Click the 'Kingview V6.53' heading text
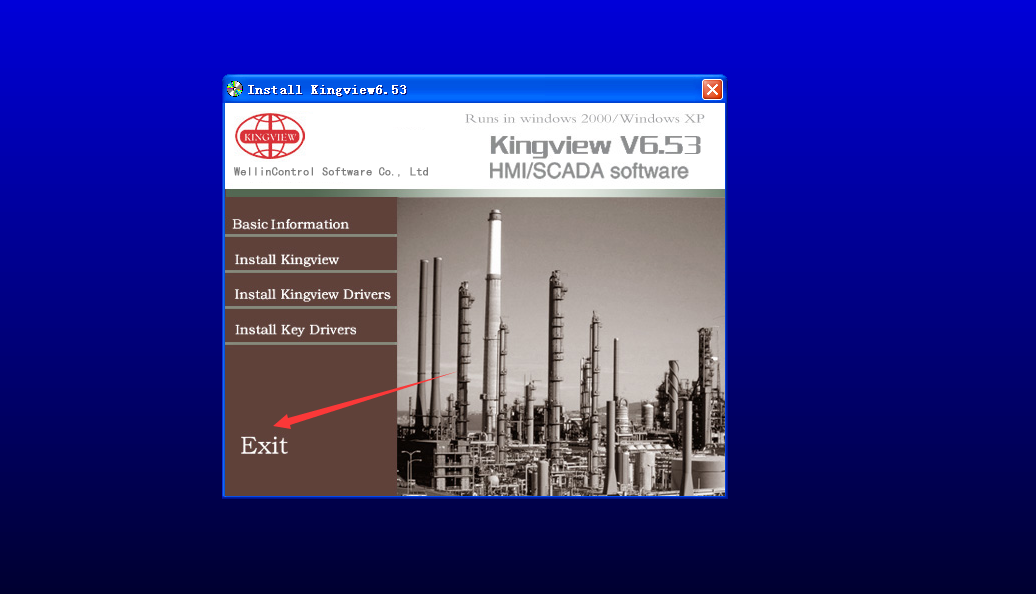 [595, 145]
